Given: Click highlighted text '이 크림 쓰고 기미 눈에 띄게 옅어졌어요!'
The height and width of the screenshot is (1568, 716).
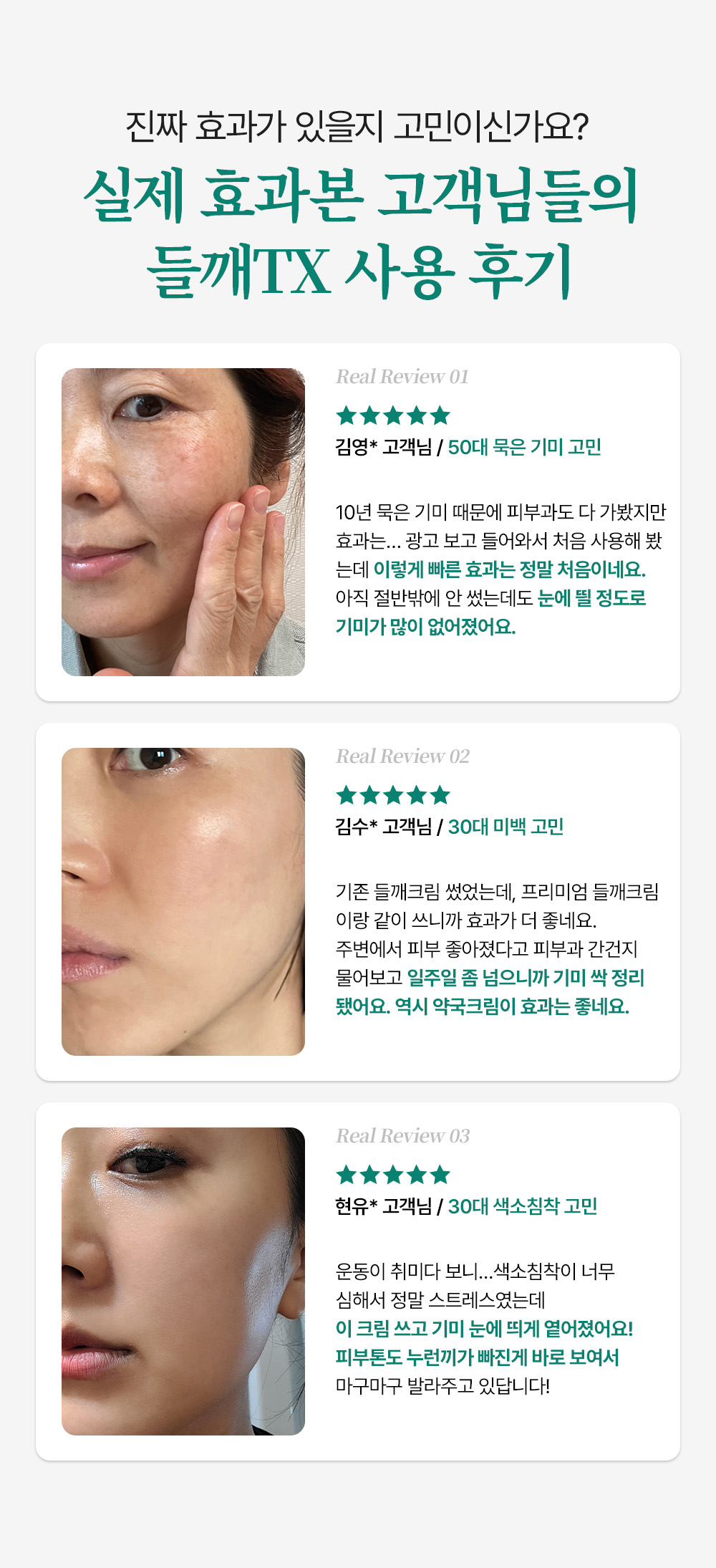Looking at the screenshot, I should tap(485, 1329).
